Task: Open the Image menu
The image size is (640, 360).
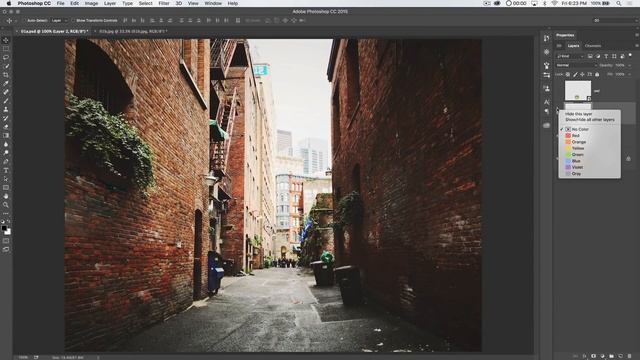Action: click(91, 3)
